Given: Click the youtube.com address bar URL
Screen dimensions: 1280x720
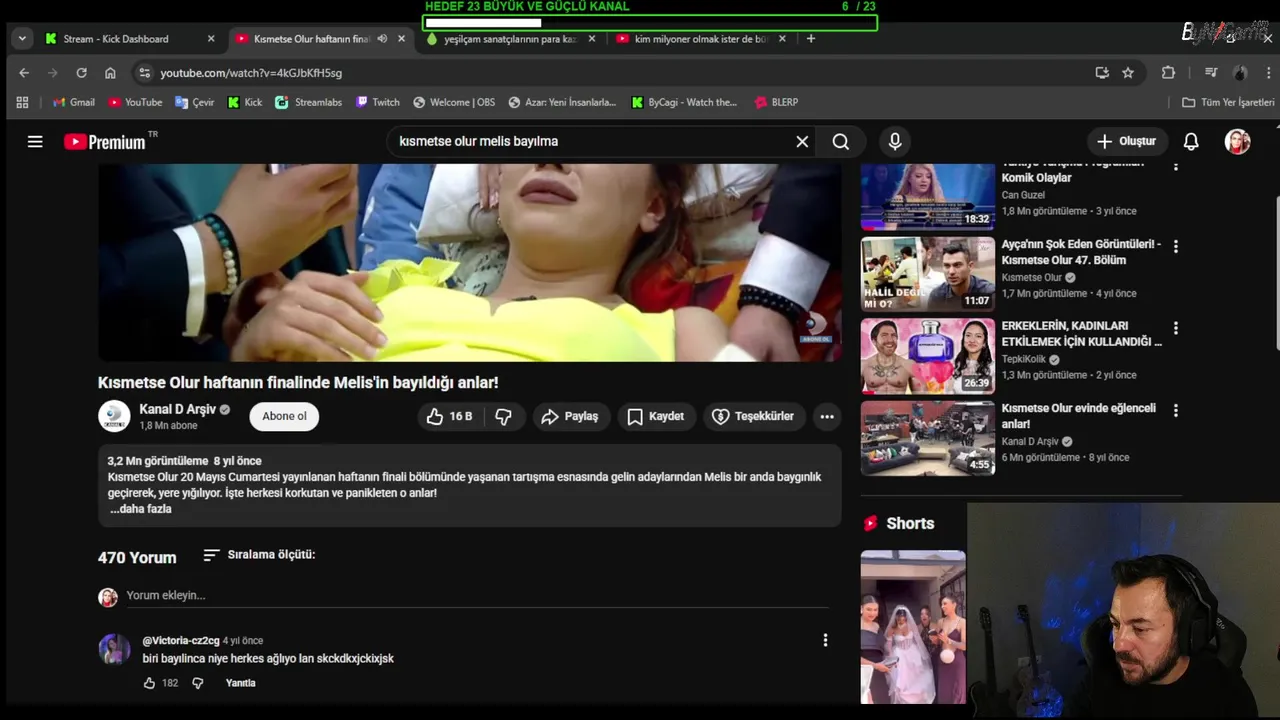Looking at the screenshot, I should click(251, 73).
